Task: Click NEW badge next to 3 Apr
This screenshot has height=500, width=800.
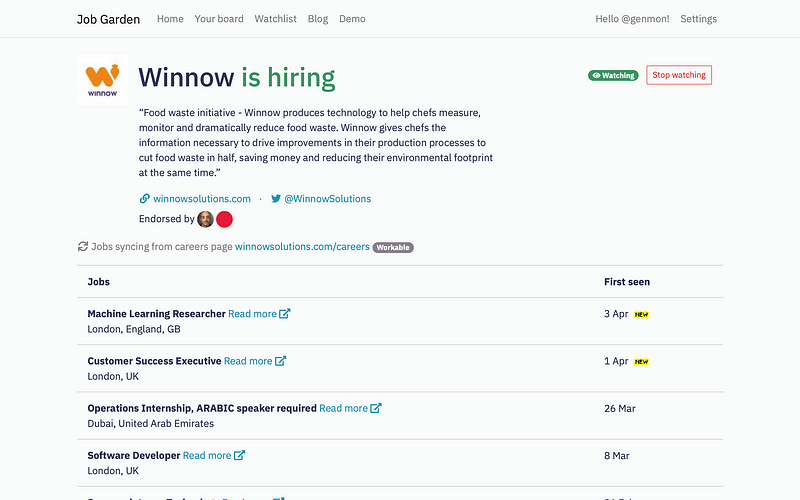Action: click(641, 314)
